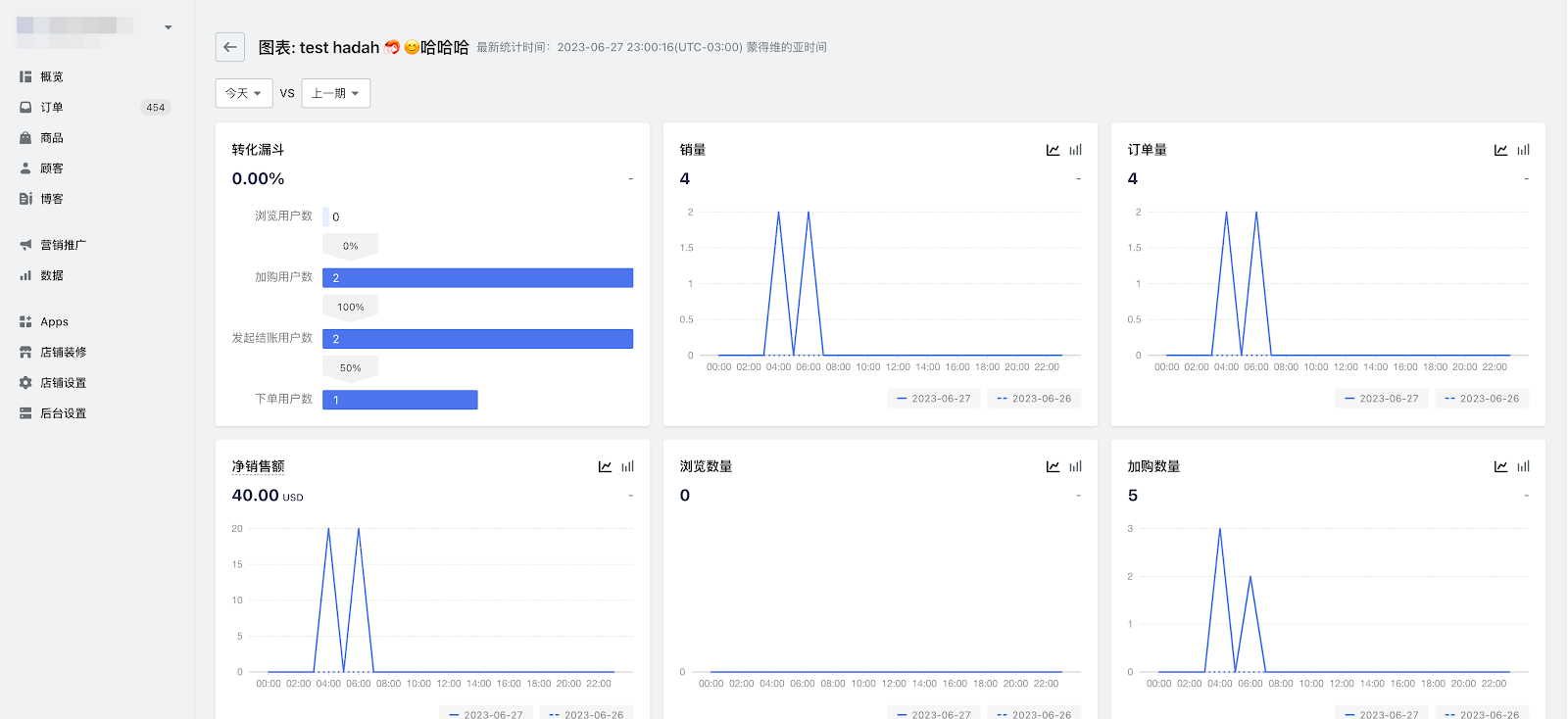The width and height of the screenshot is (1568, 719).
Task: Switch 销量 card to bar chart
Action: coord(1075,150)
